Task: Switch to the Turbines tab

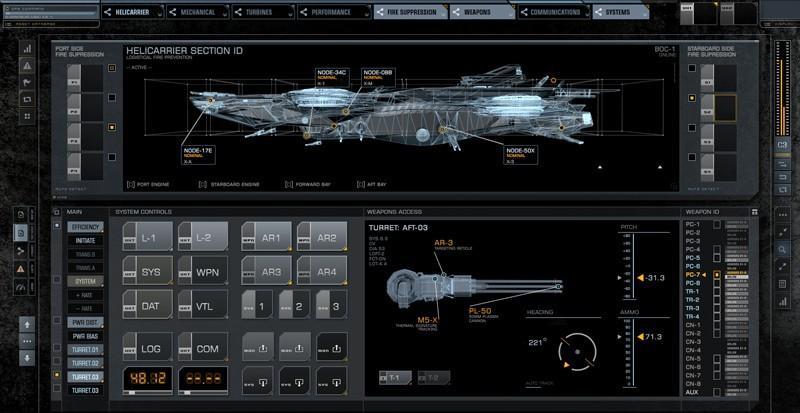Action: [263, 12]
